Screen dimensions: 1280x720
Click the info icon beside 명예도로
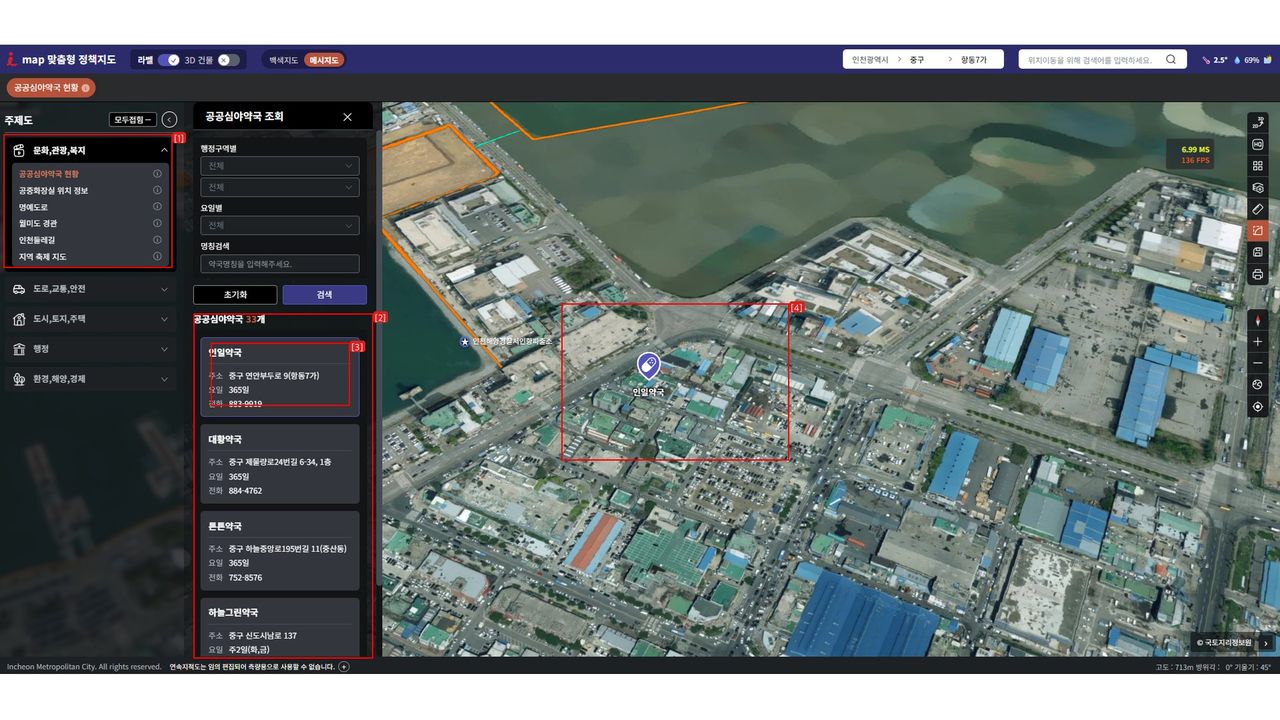pos(157,207)
